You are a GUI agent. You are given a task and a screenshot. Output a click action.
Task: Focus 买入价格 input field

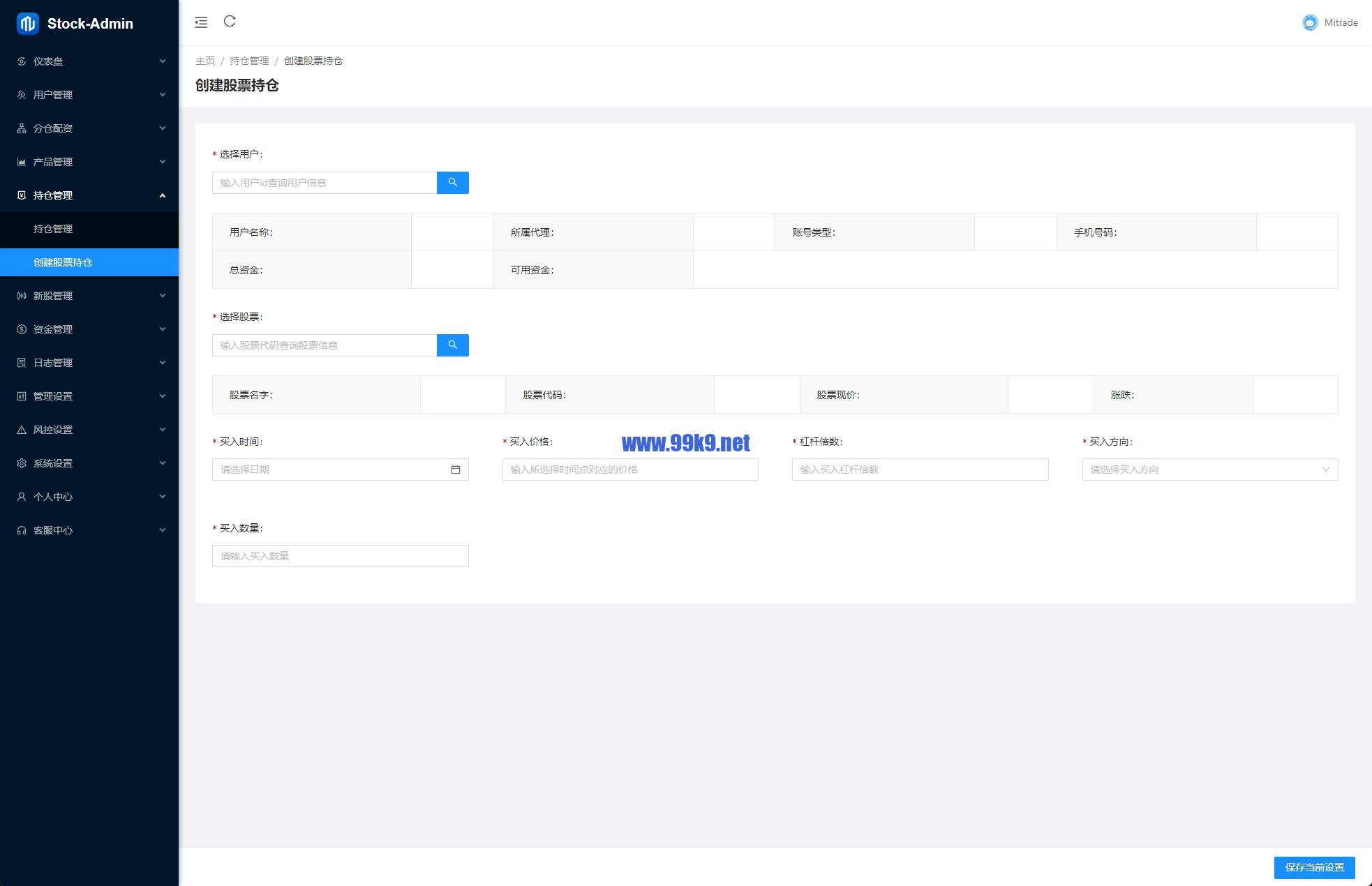[x=630, y=470]
